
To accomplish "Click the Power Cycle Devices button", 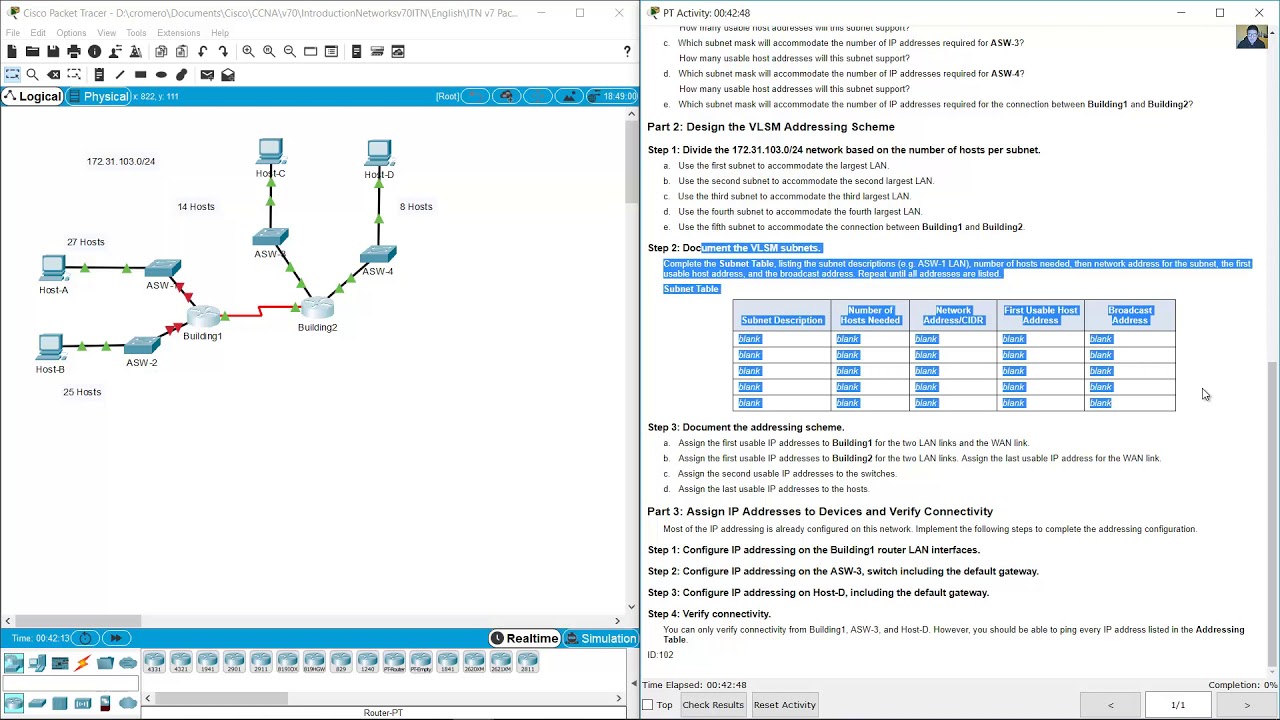I will click(86, 638).
